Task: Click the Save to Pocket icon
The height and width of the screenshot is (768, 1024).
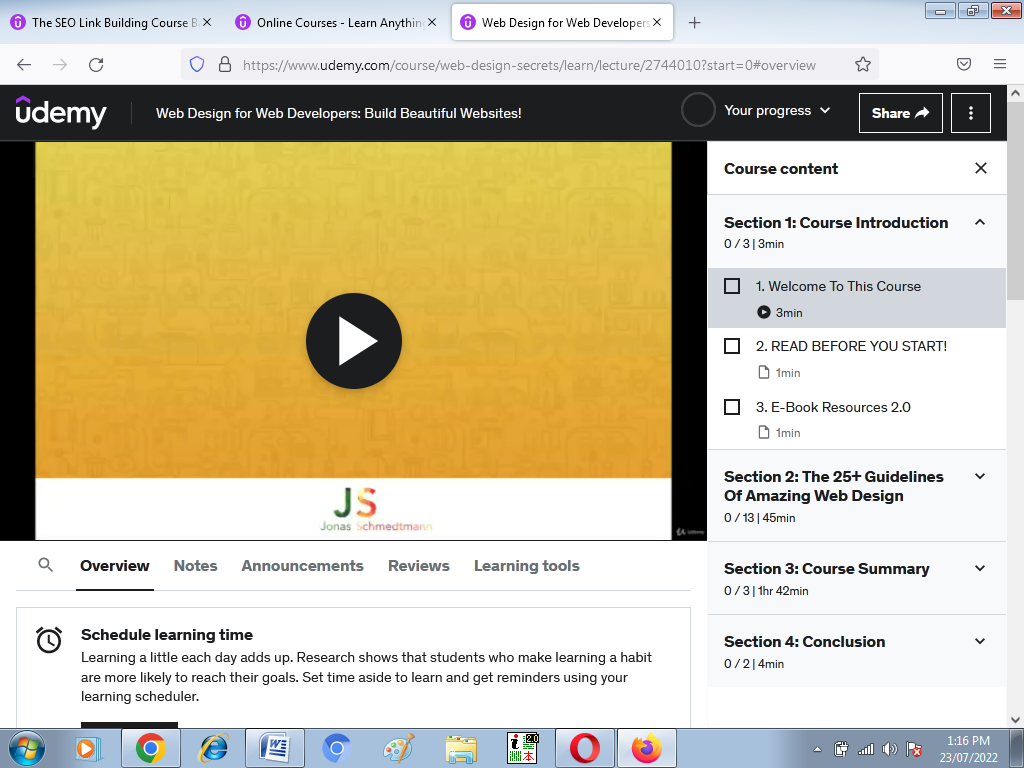Action: coord(964,64)
